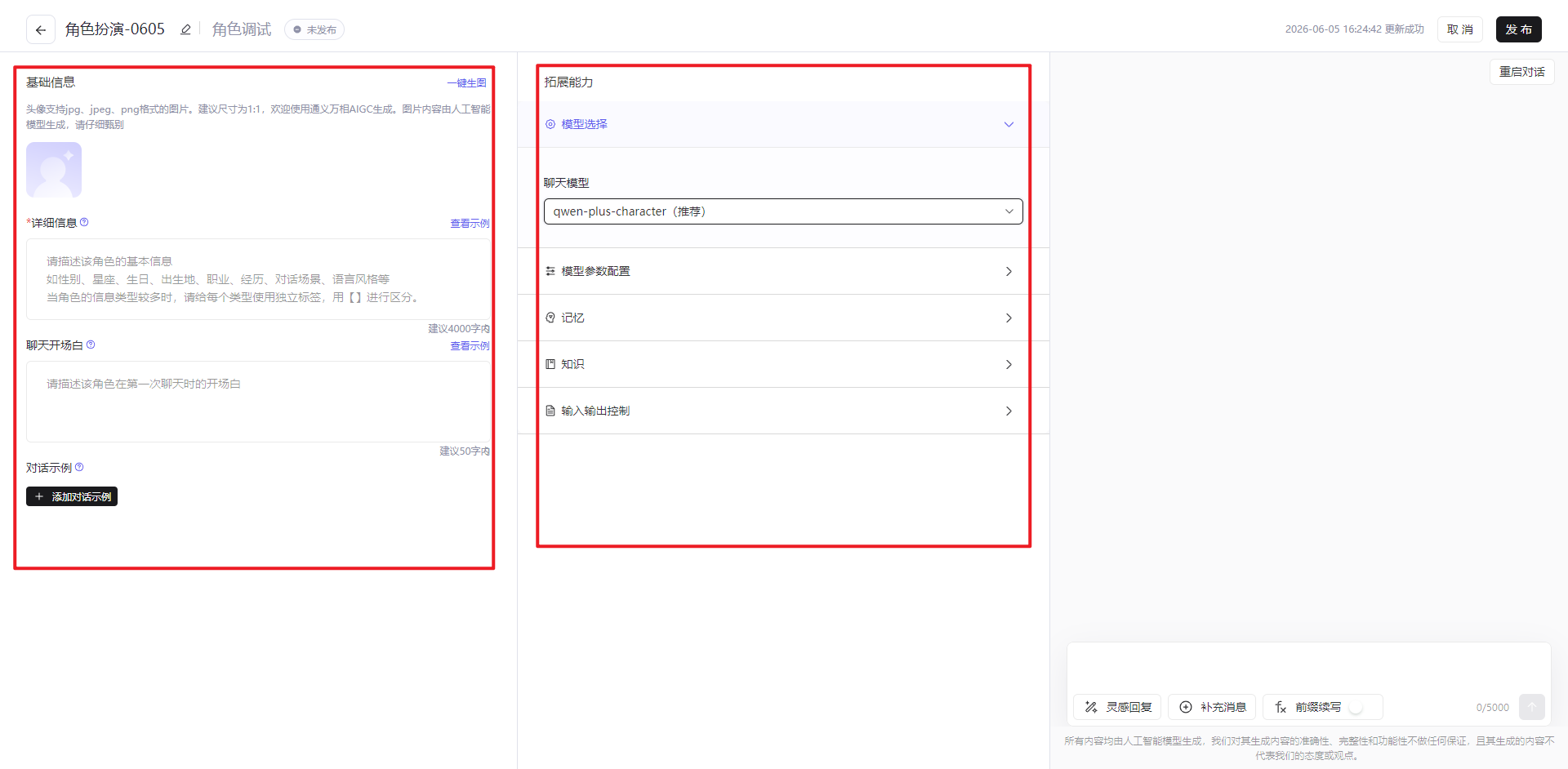Click 重启对话 button
Screen dimensions: 1568x769
(1521, 72)
